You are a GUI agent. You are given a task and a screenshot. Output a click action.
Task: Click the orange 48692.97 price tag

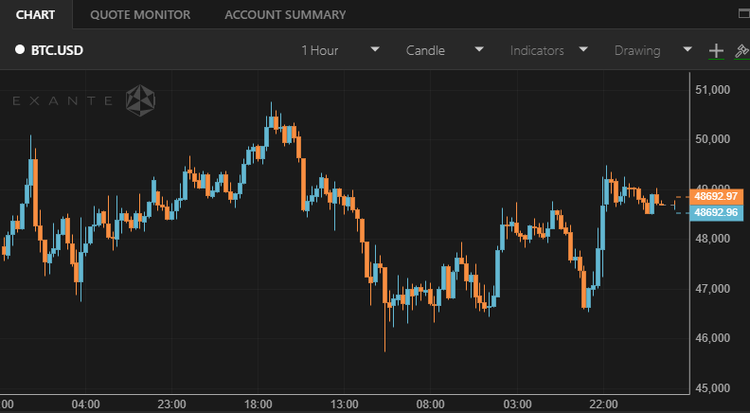point(716,196)
